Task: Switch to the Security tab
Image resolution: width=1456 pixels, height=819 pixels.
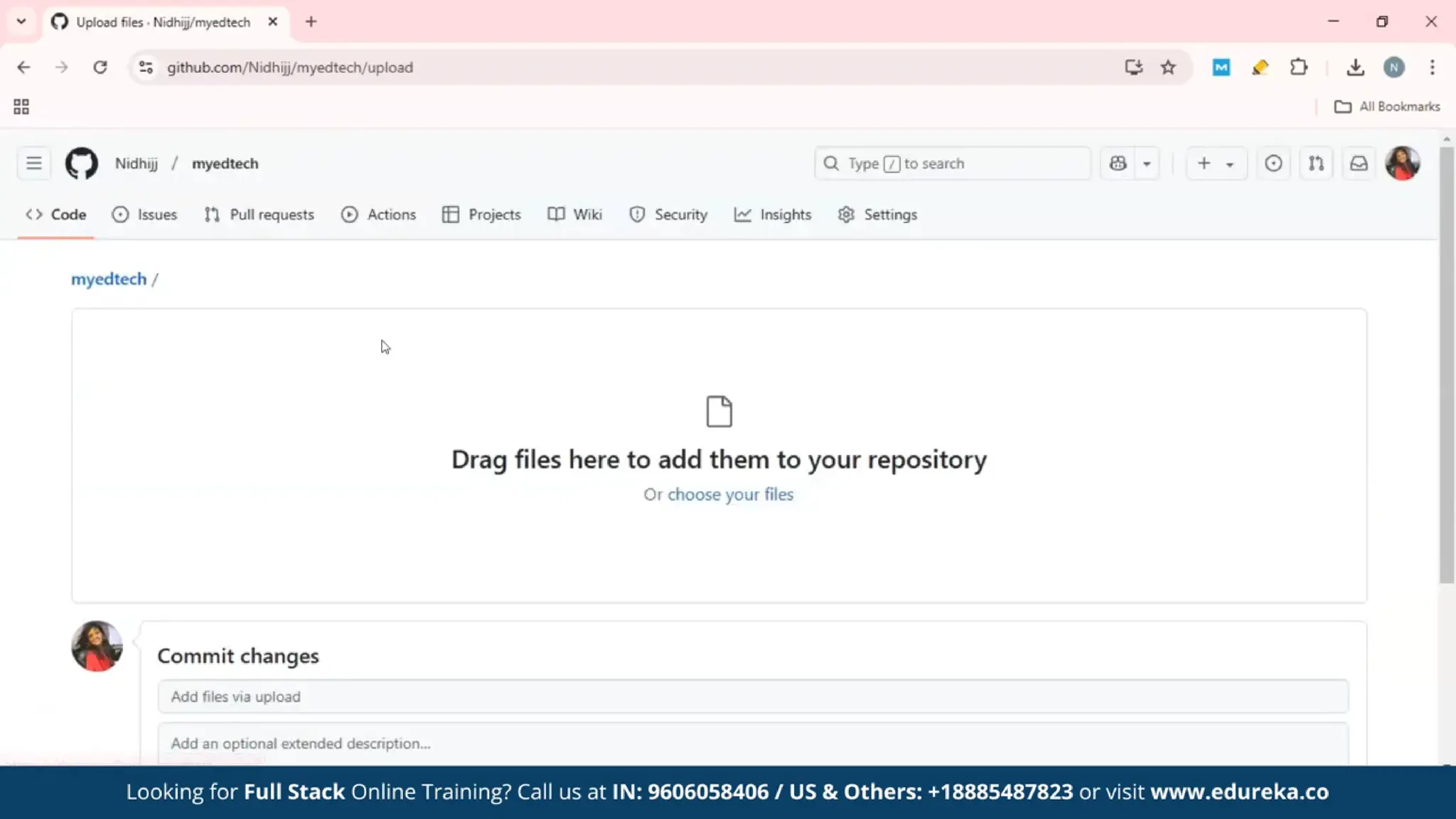Action: coord(668,215)
